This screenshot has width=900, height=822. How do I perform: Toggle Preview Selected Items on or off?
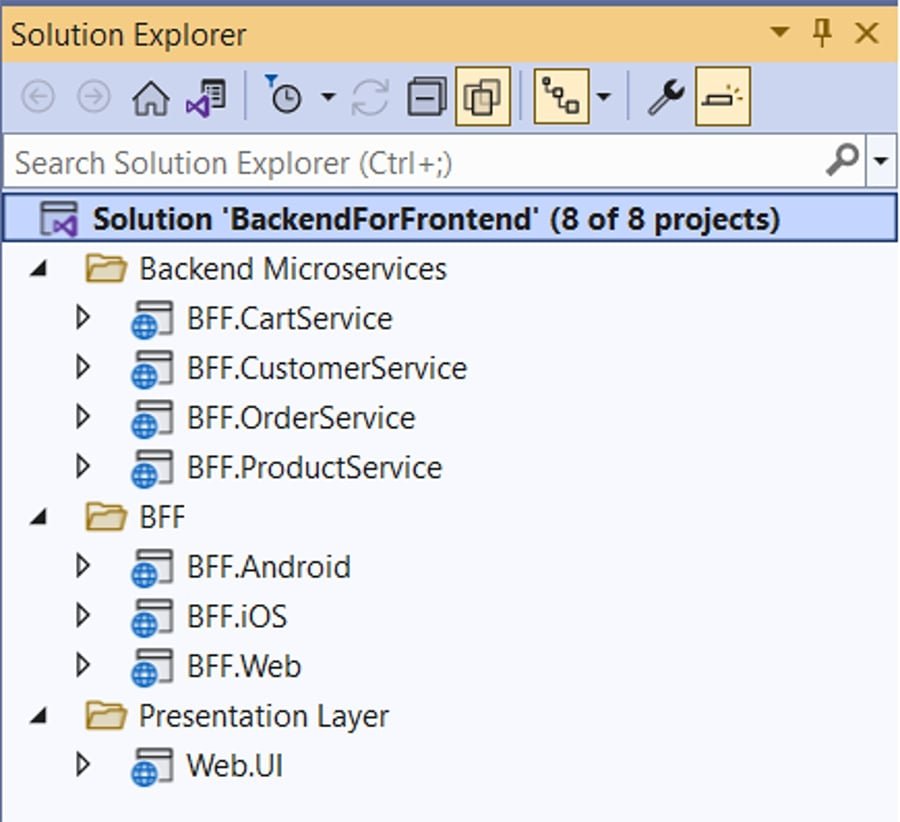tap(722, 97)
